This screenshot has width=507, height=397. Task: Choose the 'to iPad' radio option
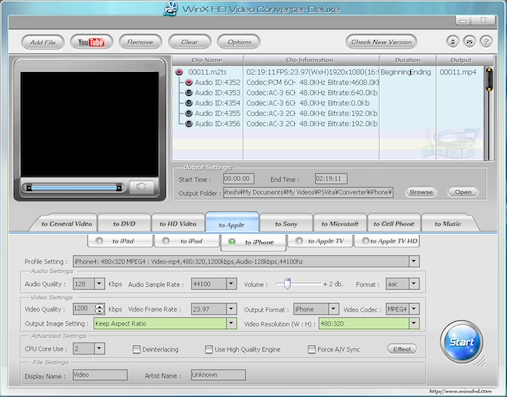(x=99, y=241)
